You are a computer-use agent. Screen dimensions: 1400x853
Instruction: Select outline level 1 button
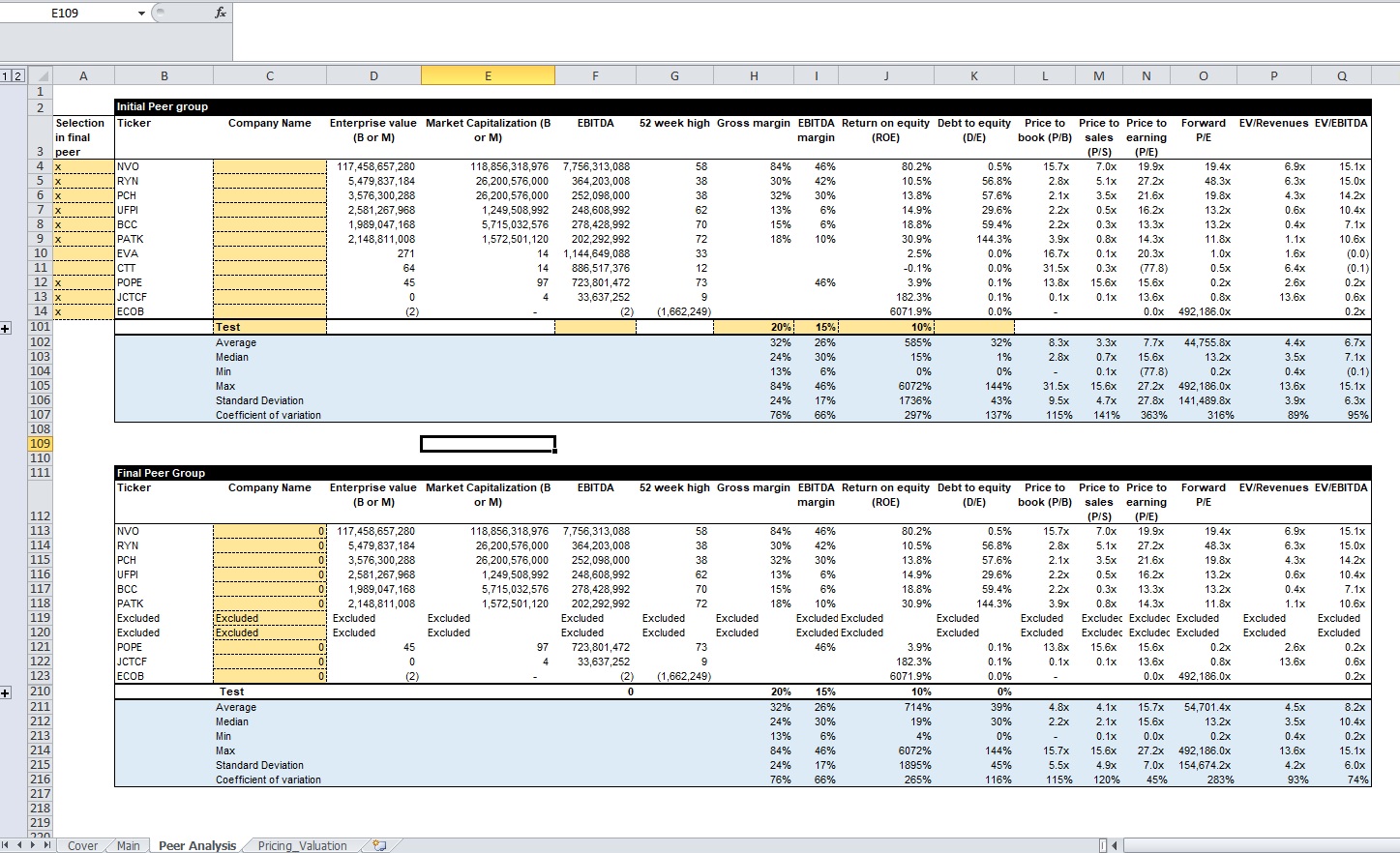(6, 75)
